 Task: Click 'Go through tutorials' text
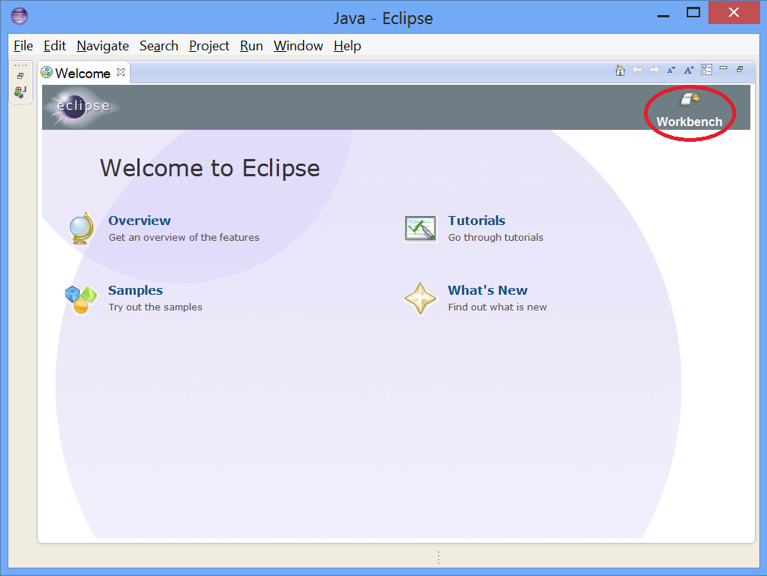pos(496,238)
